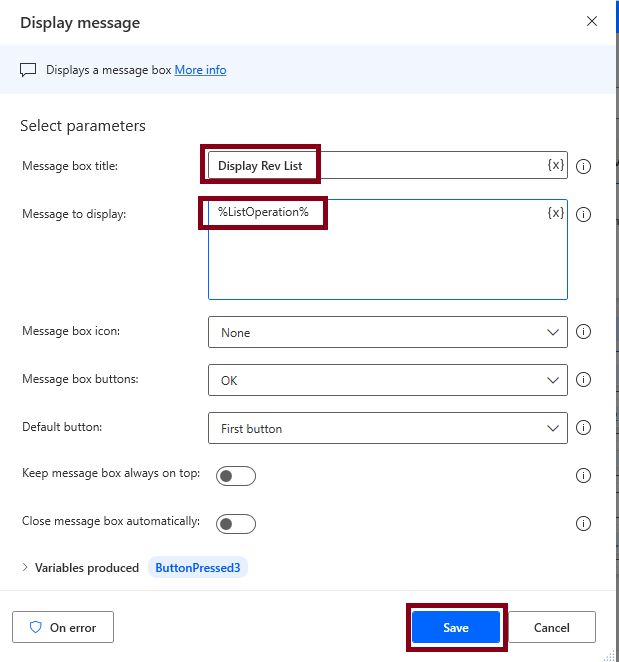The height and width of the screenshot is (662, 619).
Task: Enable Keep message box always on top
Action: tap(236, 476)
